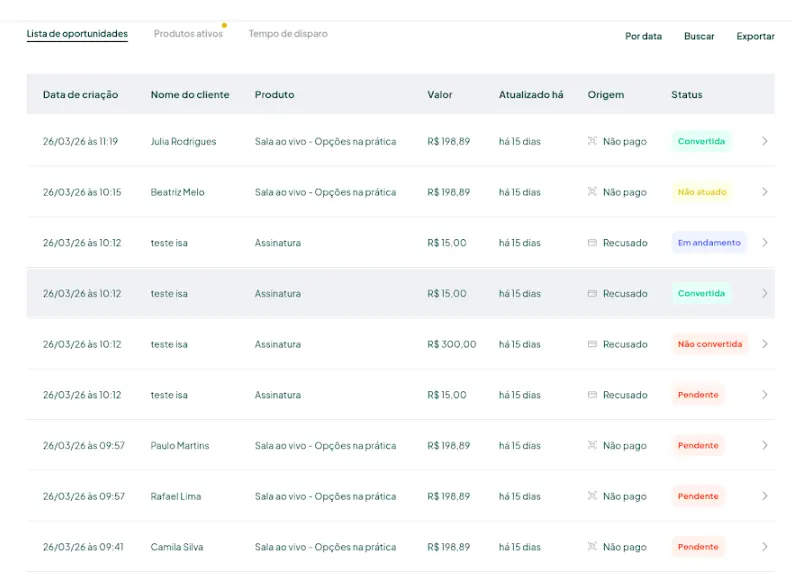Click the Pendente badge in Camila Silva row
Image resolution: width=793 pixels, height=579 pixels.
(698, 546)
